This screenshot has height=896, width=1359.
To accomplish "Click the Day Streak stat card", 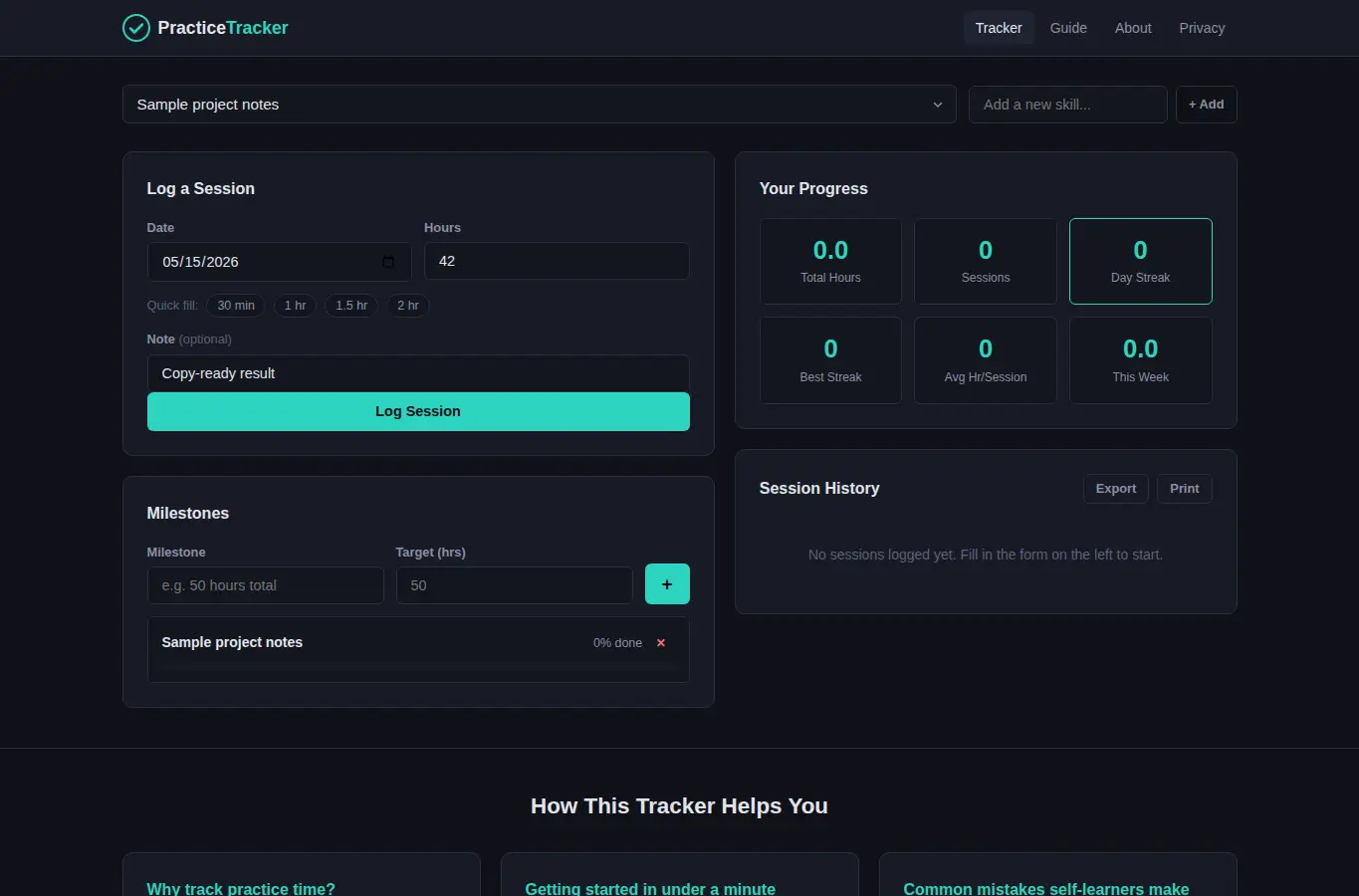I will (1141, 261).
